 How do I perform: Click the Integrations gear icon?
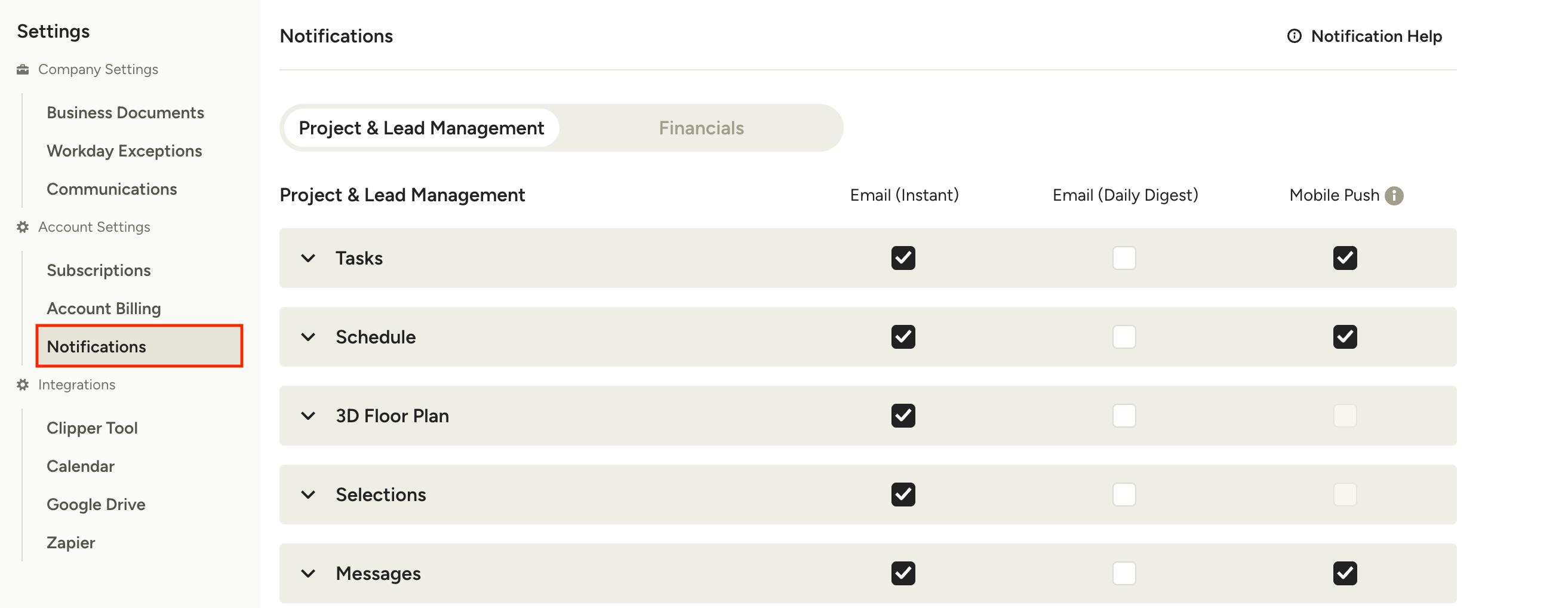pyautogui.click(x=23, y=385)
